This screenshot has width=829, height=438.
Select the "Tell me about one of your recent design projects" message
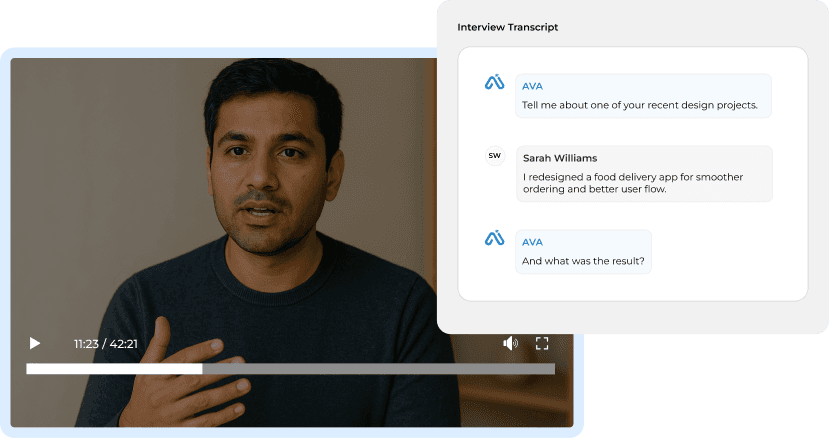click(x=639, y=105)
